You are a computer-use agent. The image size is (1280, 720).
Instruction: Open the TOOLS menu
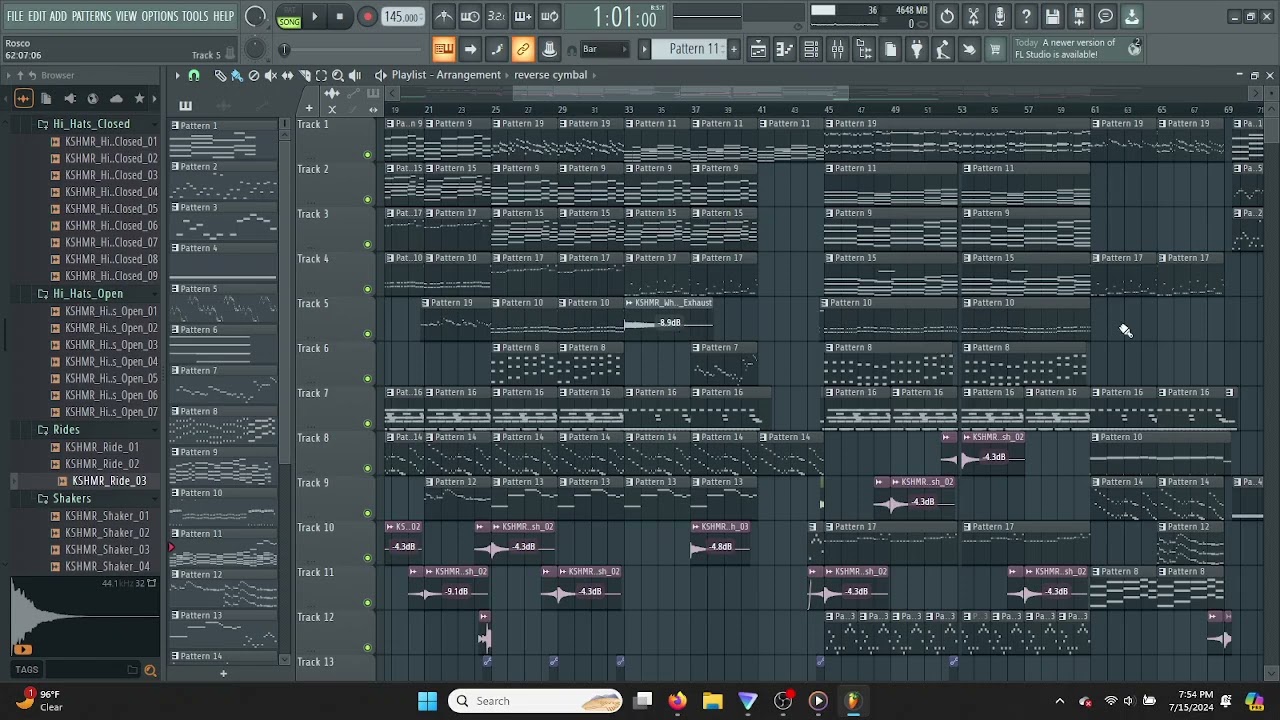pyautogui.click(x=195, y=17)
